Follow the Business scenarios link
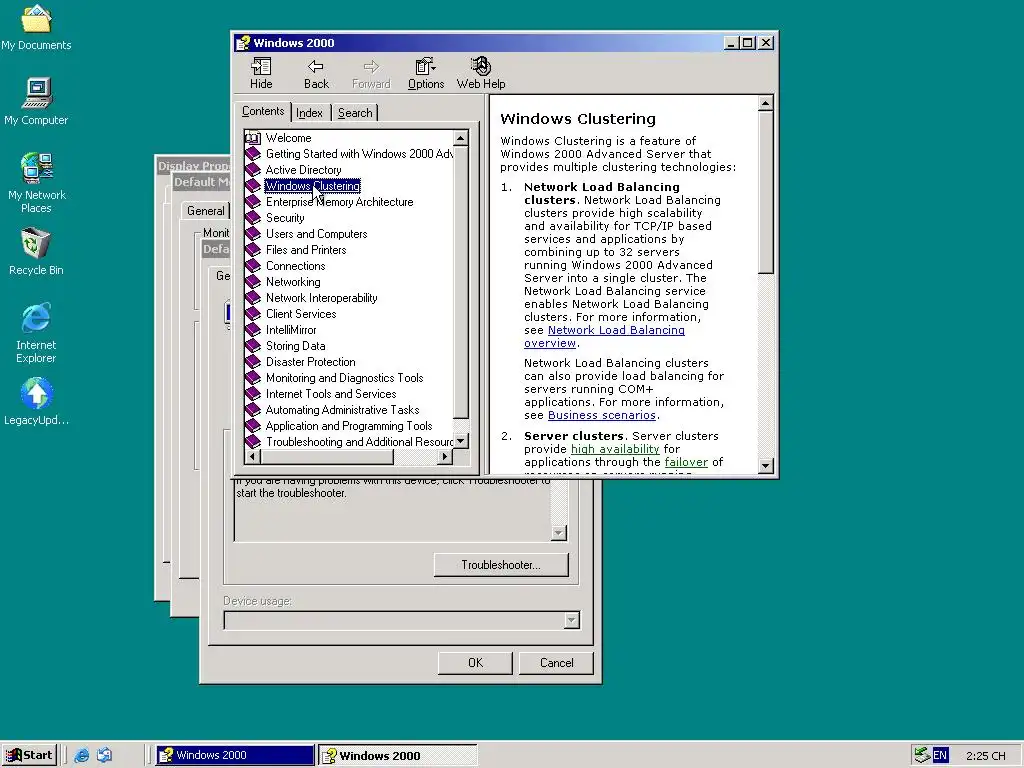Screen dimensions: 1024x768 tap(601, 415)
